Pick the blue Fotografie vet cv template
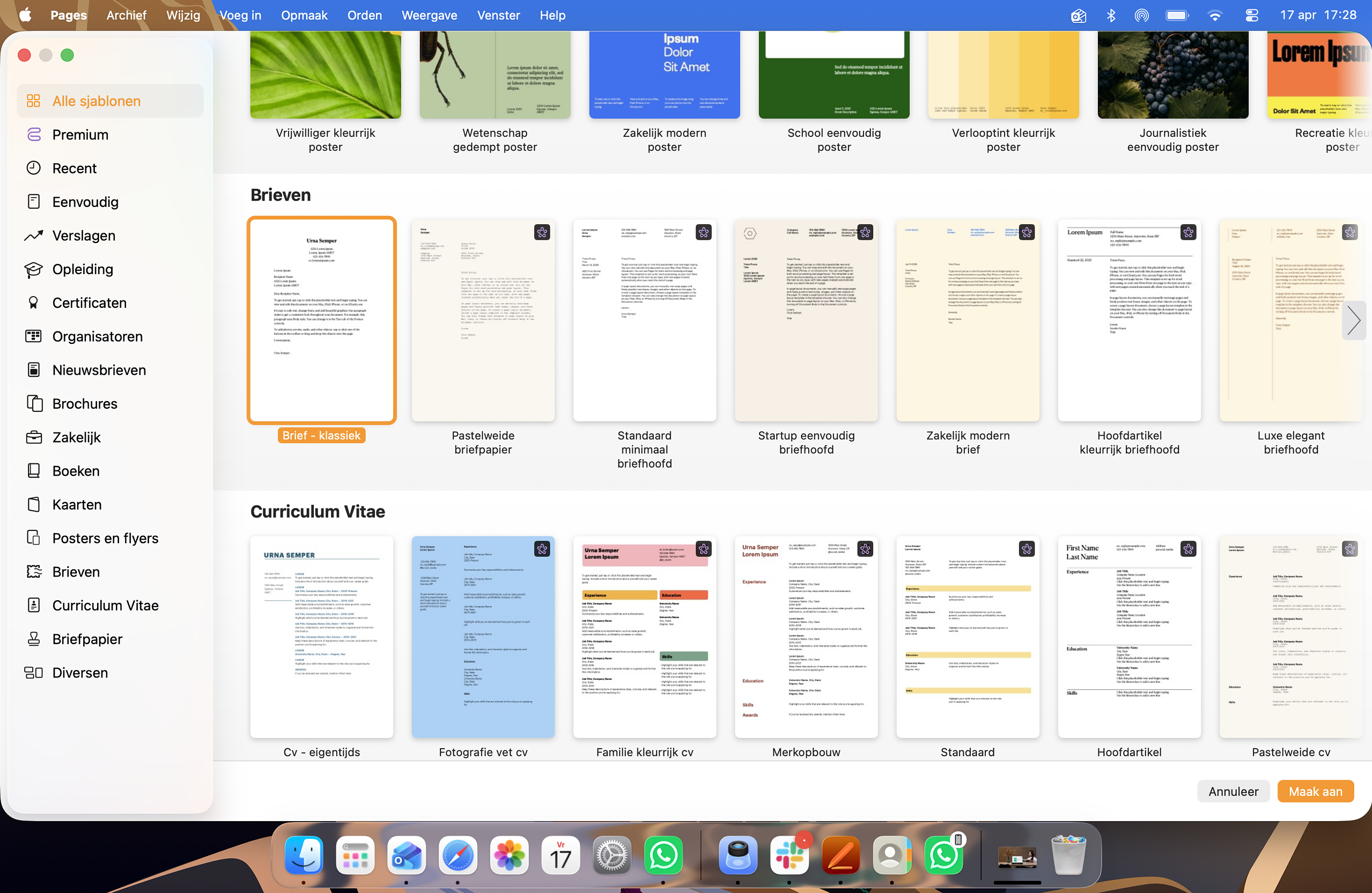This screenshot has width=1372, height=893. [483, 637]
